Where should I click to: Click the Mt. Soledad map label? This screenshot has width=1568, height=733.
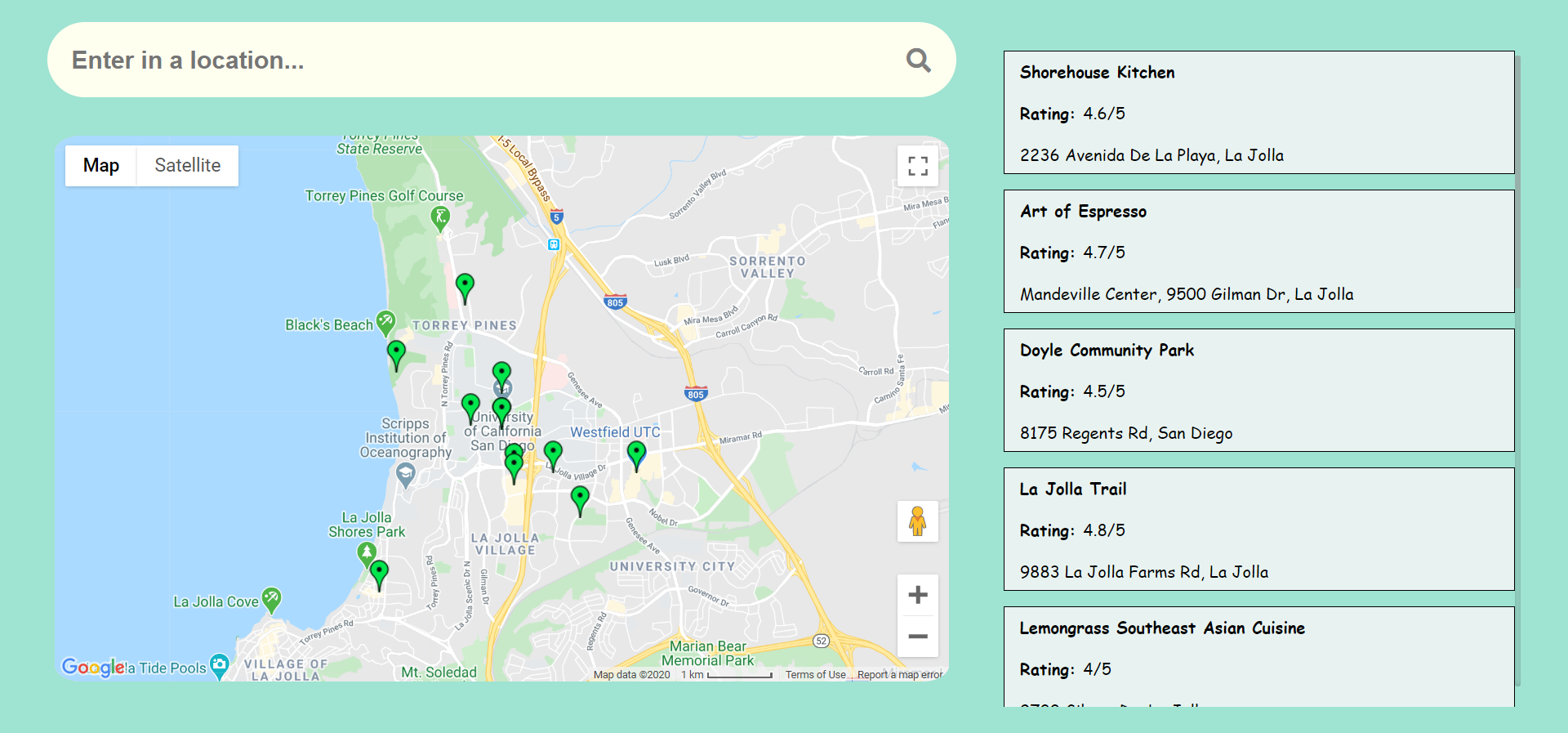(439, 673)
